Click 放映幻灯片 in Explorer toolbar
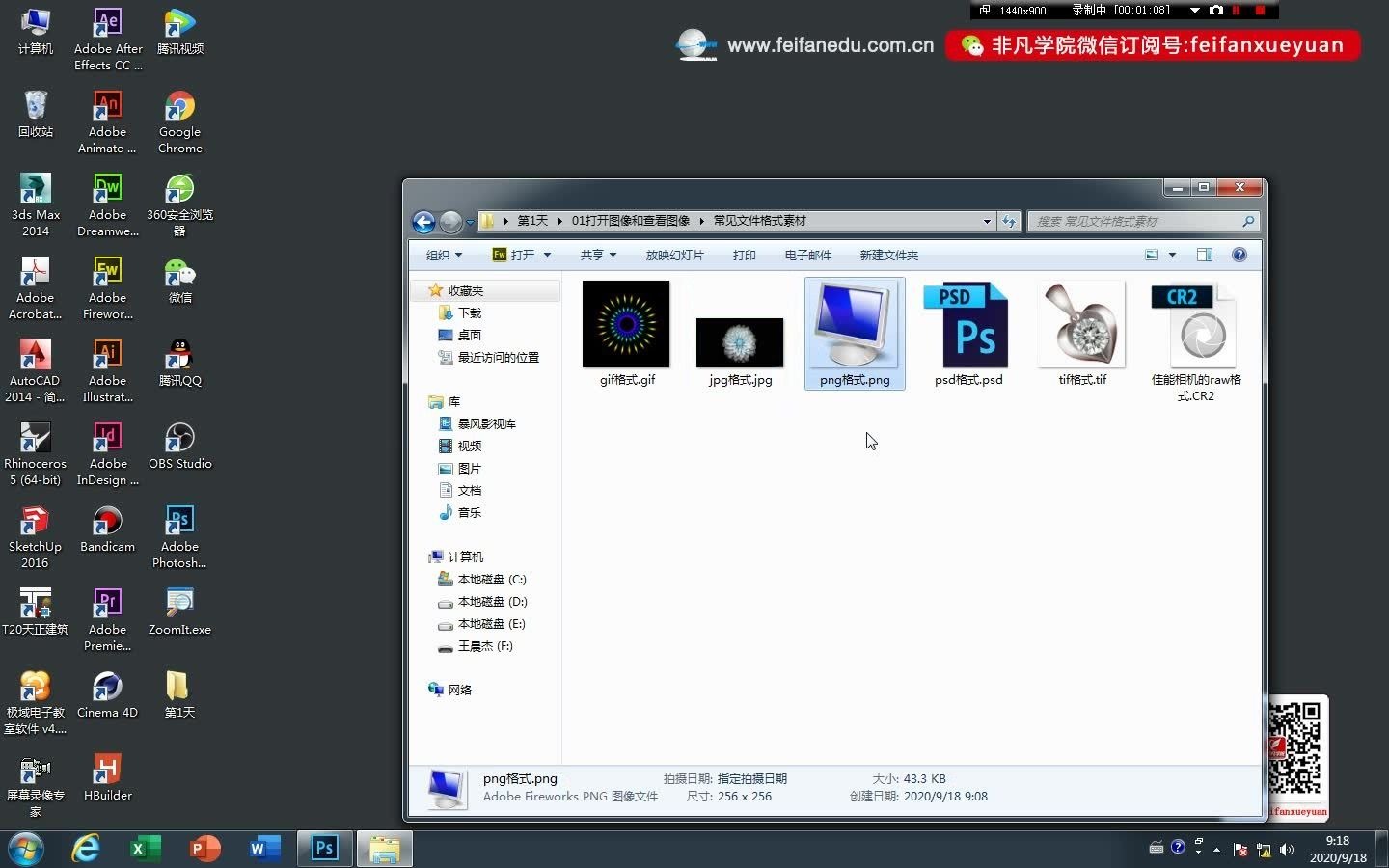The width and height of the screenshot is (1389, 868). 674,255
